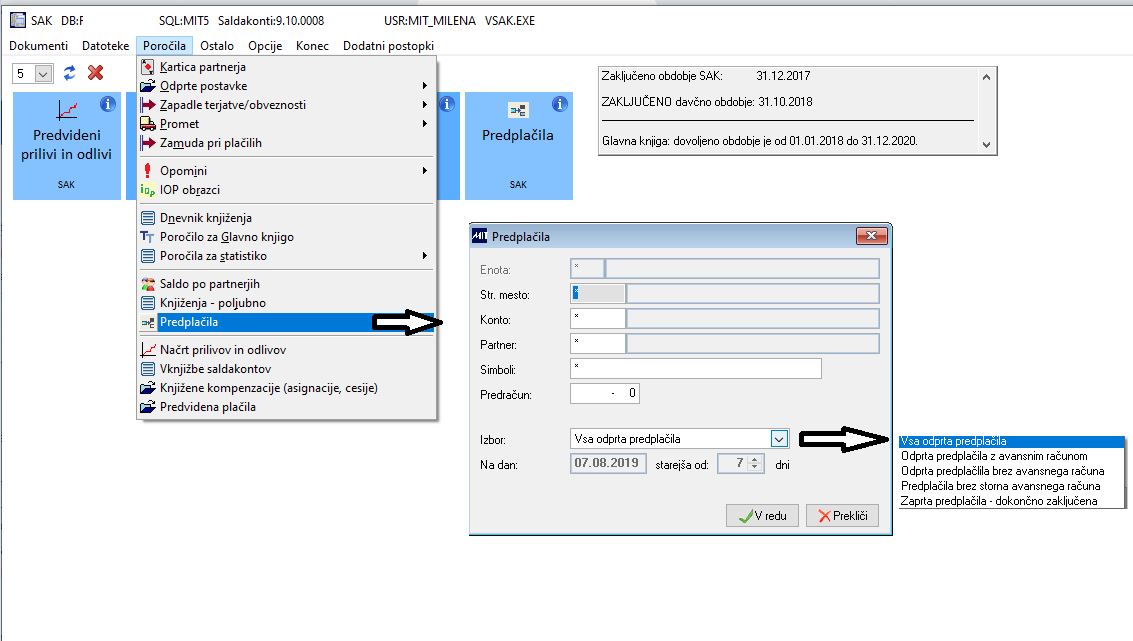The height and width of the screenshot is (641, 1133).
Task: Click the red X delete icon
Action: click(x=95, y=73)
